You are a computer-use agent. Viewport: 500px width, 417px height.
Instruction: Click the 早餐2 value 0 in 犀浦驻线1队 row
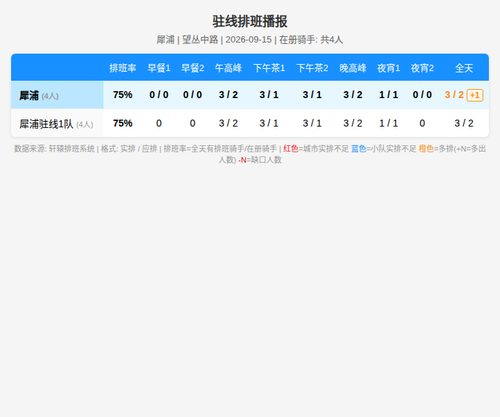click(x=192, y=123)
